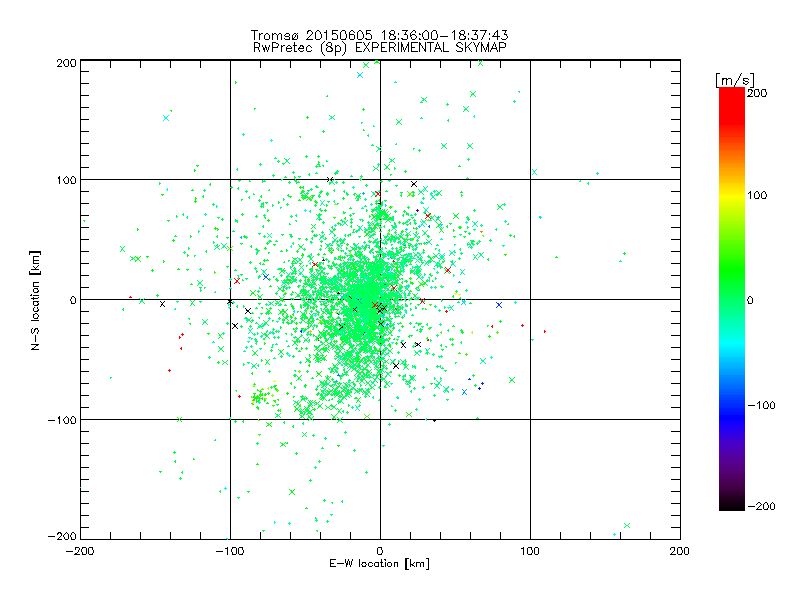This screenshot has height=600, width=800.
Task: Click the y-axis tick label '200'
Action: point(66,63)
